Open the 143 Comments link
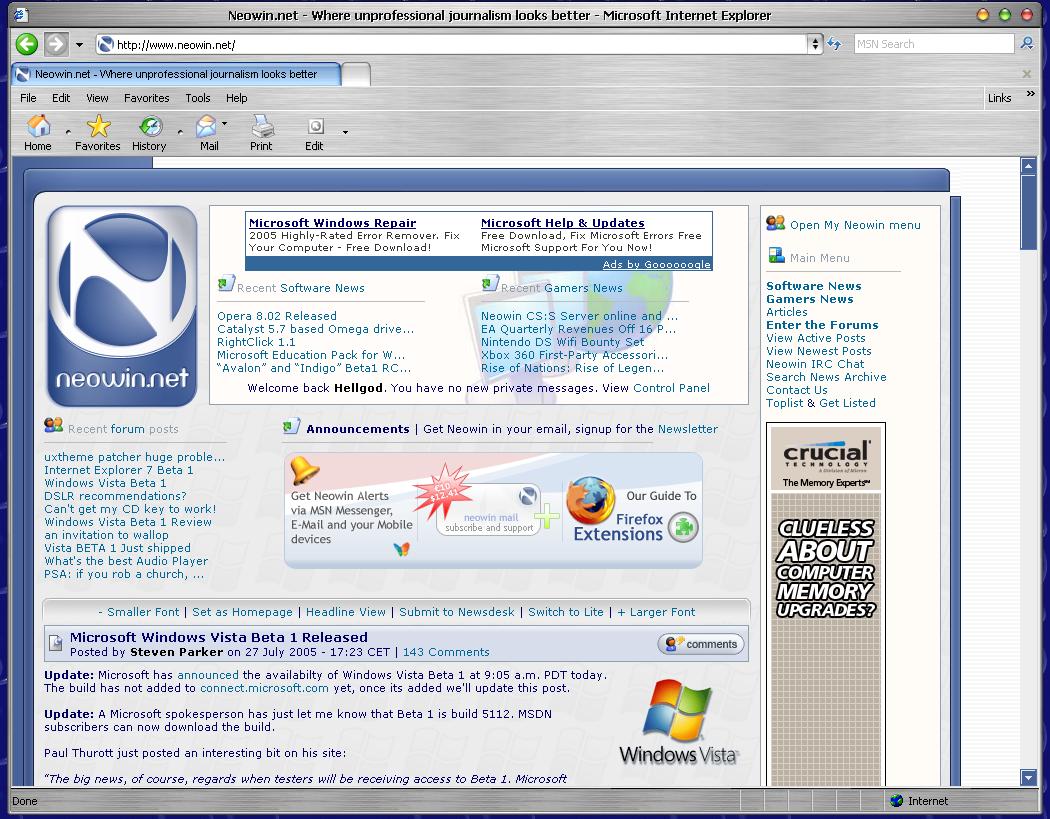The width and height of the screenshot is (1050, 819). (x=446, y=652)
